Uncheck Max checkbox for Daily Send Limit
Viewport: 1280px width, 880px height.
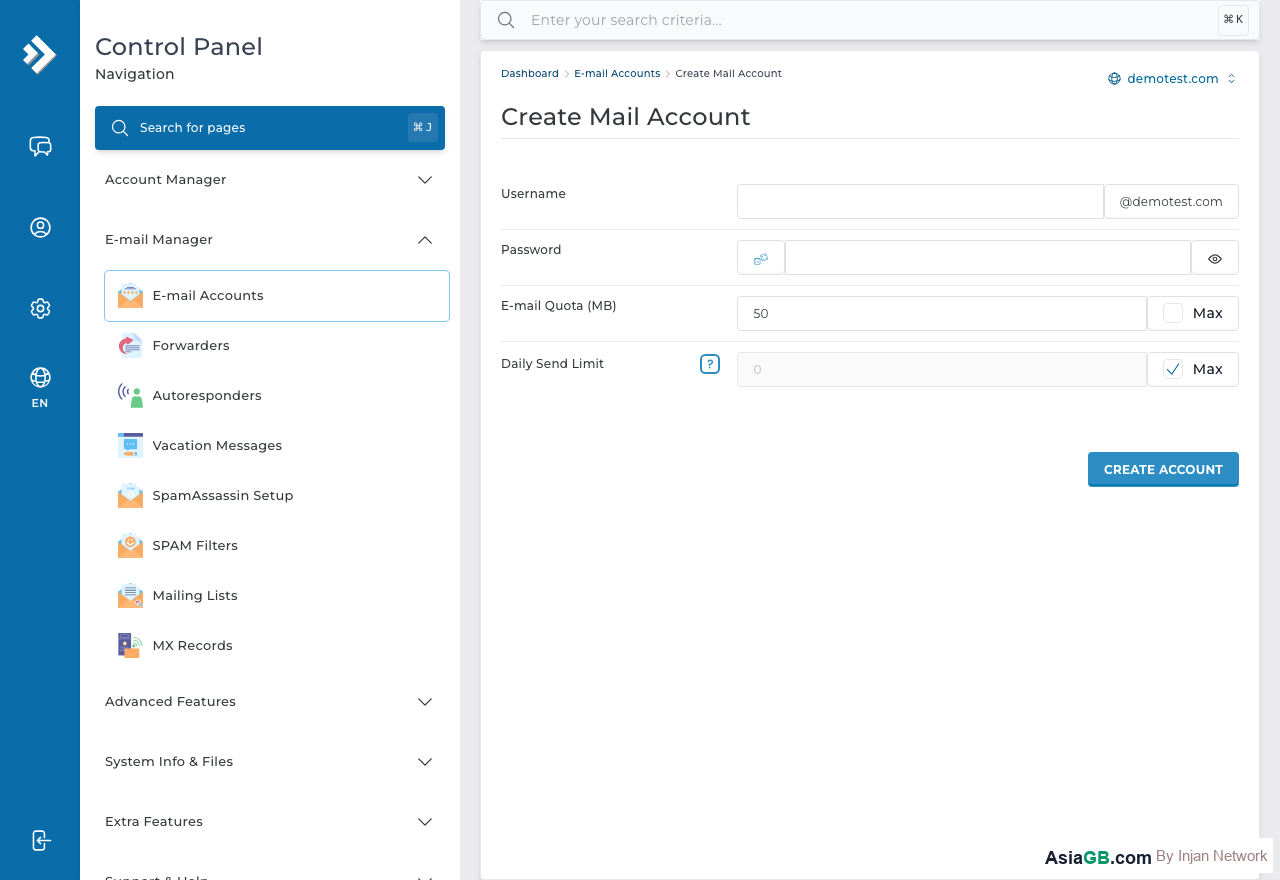[1173, 370]
